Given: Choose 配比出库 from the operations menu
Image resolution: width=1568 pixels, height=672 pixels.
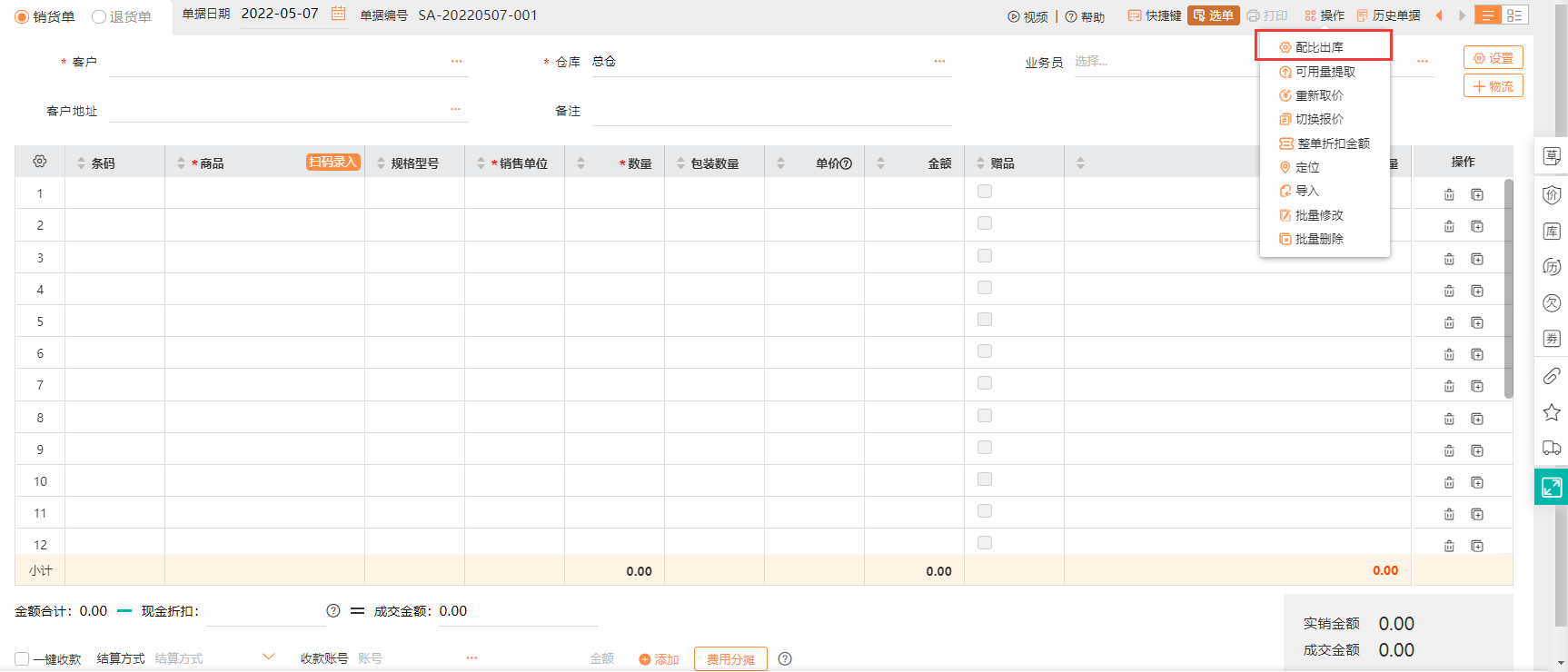Looking at the screenshot, I should pos(1319,47).
